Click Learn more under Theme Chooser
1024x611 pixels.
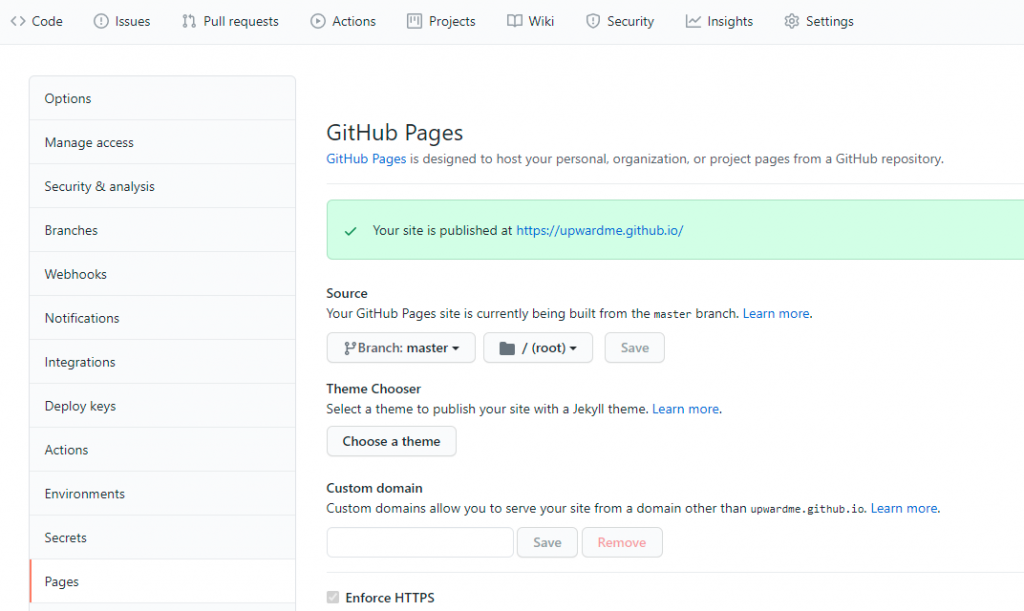point(685,409)
